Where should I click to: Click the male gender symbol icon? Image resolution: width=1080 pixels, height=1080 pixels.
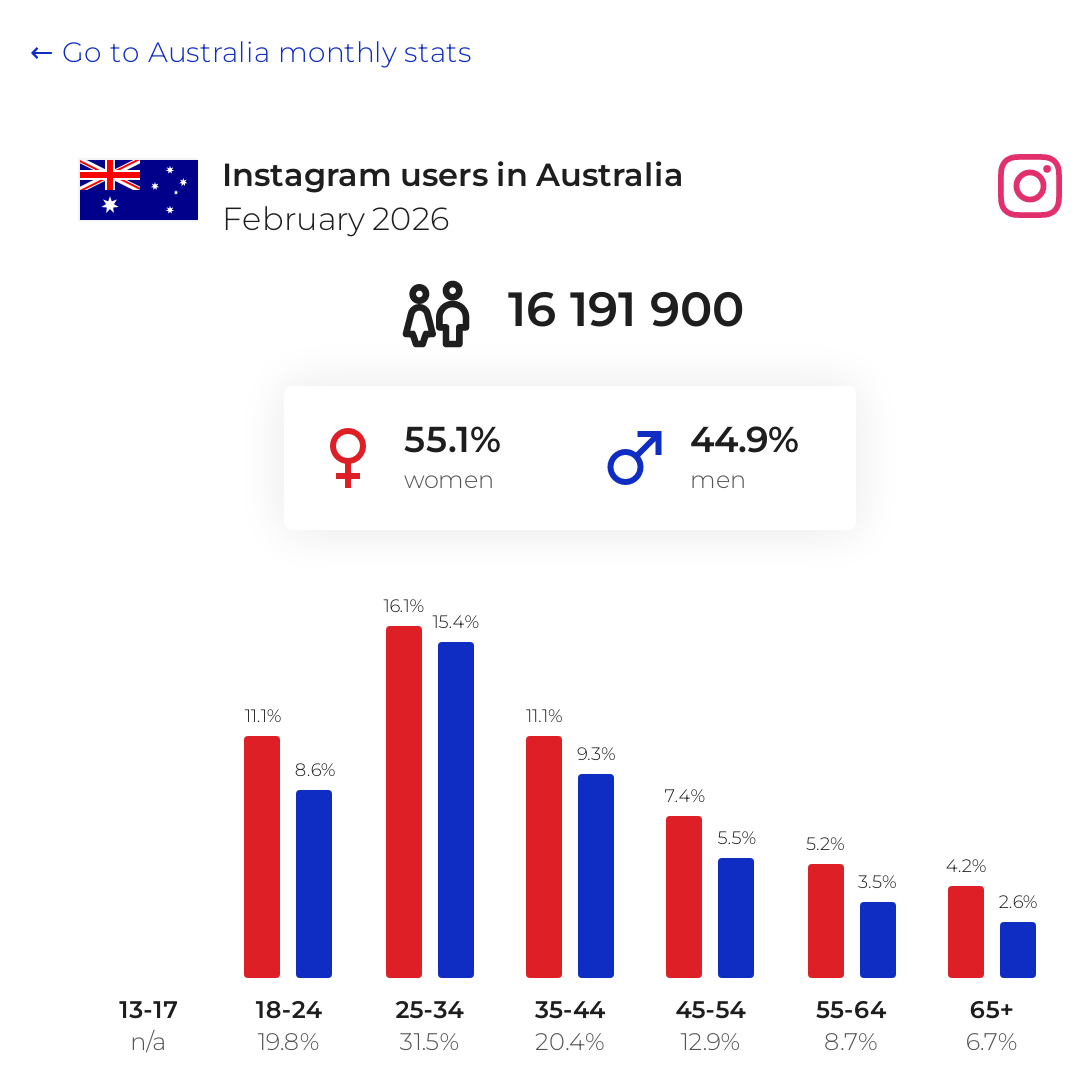635,458
